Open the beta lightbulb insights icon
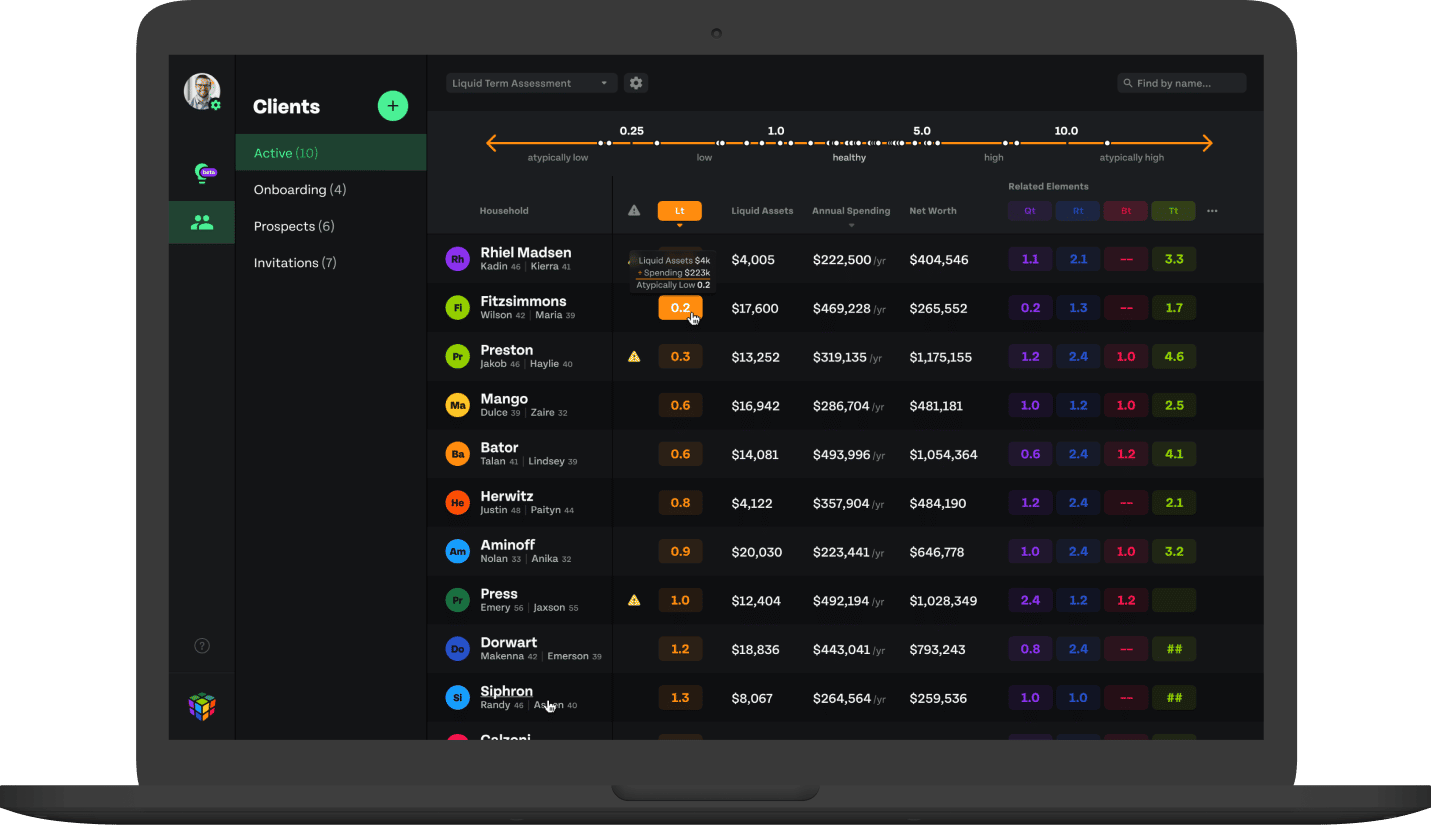The image size is (1431, 826). 203,173
